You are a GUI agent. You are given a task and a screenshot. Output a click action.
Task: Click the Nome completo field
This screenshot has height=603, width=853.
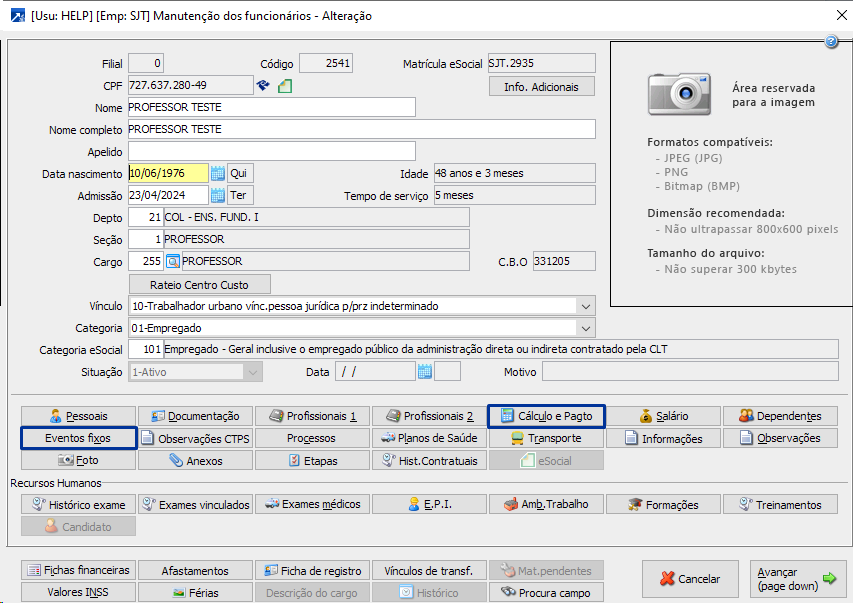click(x=362, y=130)
